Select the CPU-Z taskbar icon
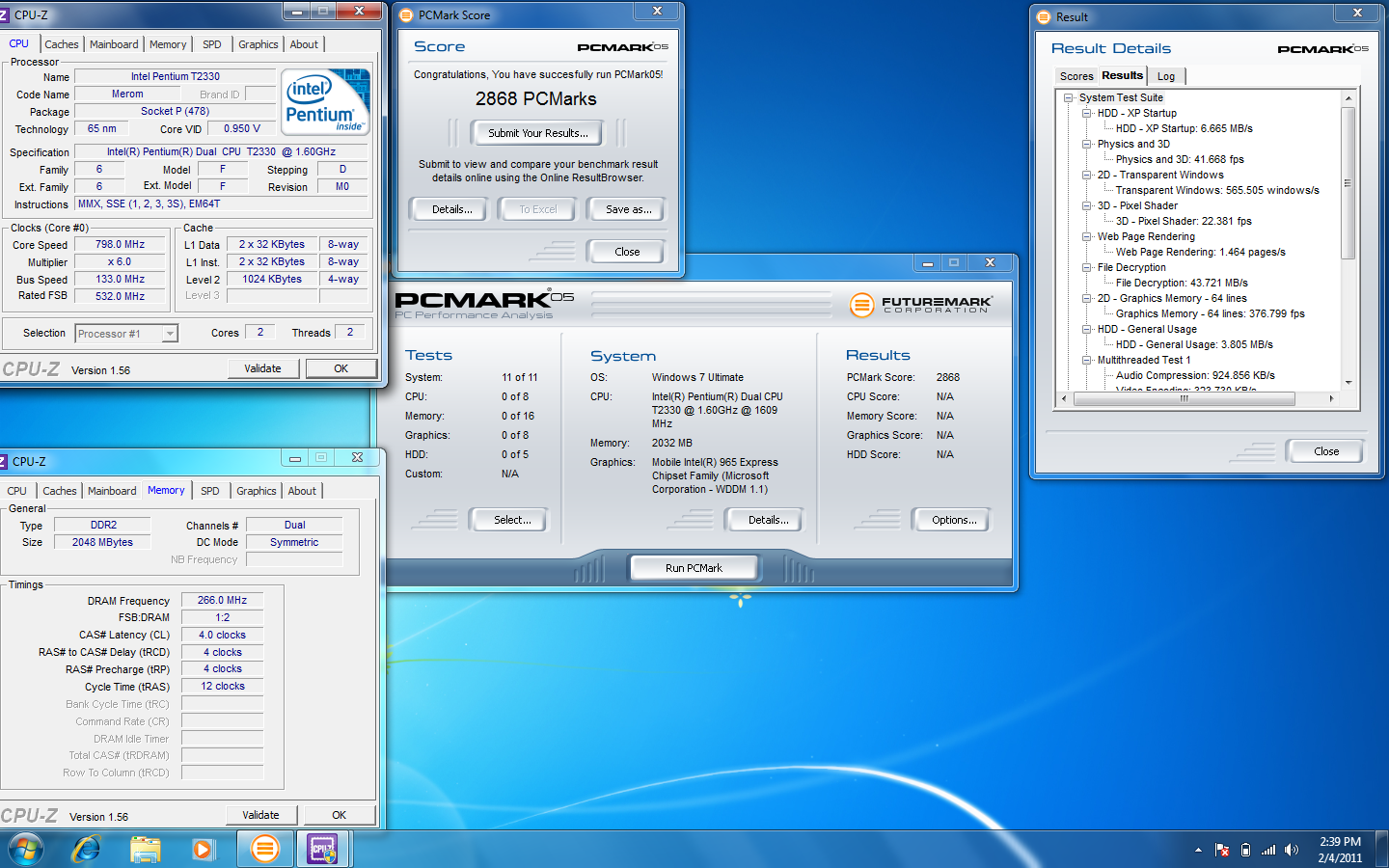The image size is (1389, 868). (321, 850)
